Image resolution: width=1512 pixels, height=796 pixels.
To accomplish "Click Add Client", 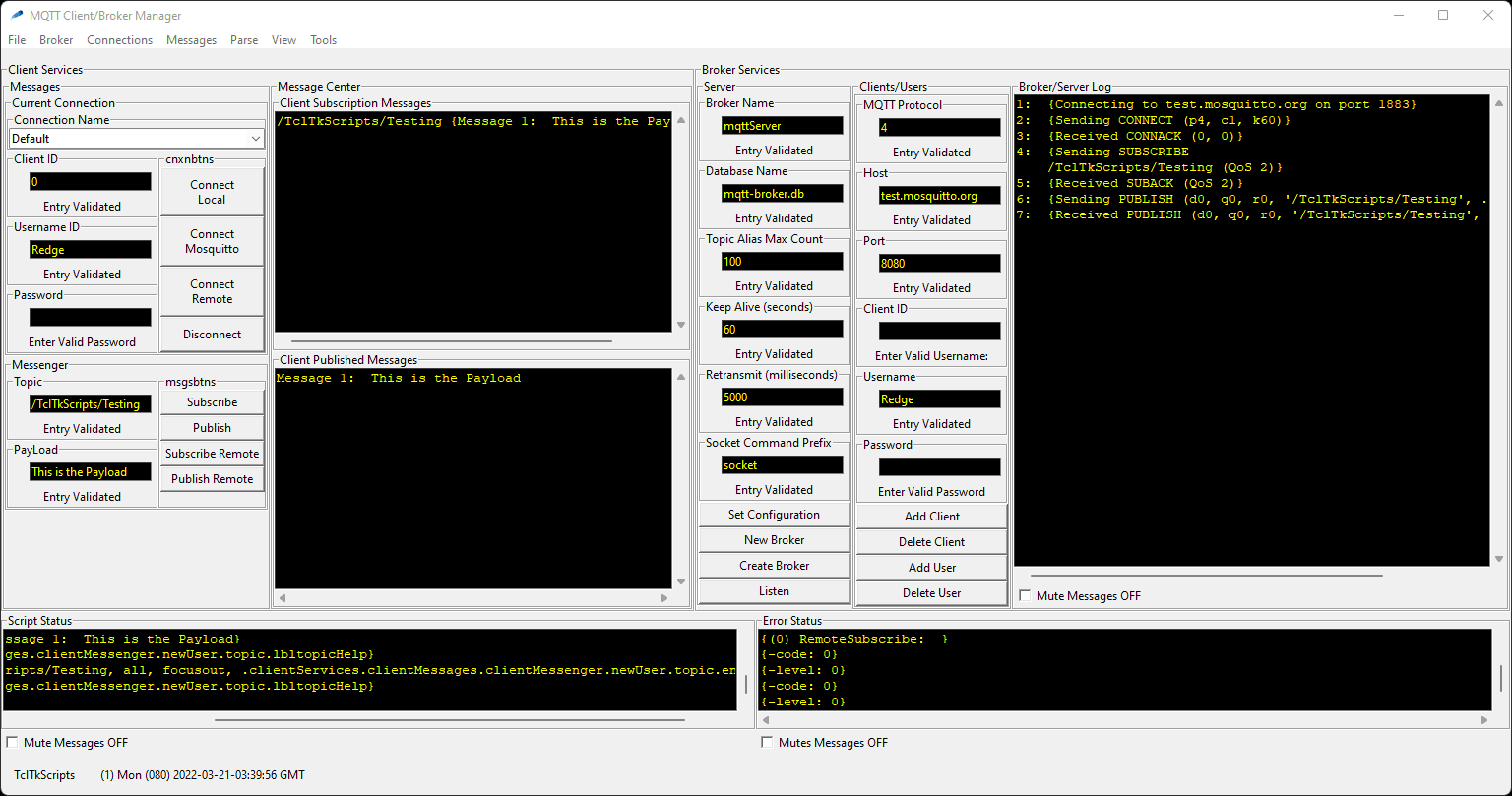I will point(930,516).
